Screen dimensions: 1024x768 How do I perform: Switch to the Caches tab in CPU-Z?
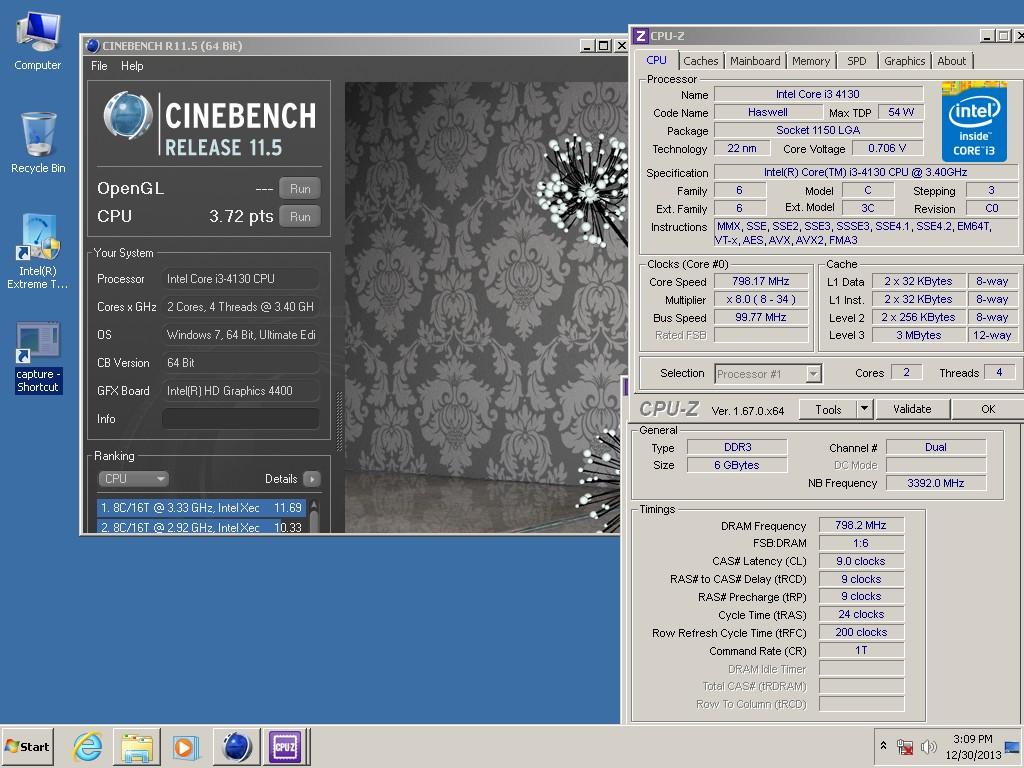pyautogui.click(x=700, y=61)
